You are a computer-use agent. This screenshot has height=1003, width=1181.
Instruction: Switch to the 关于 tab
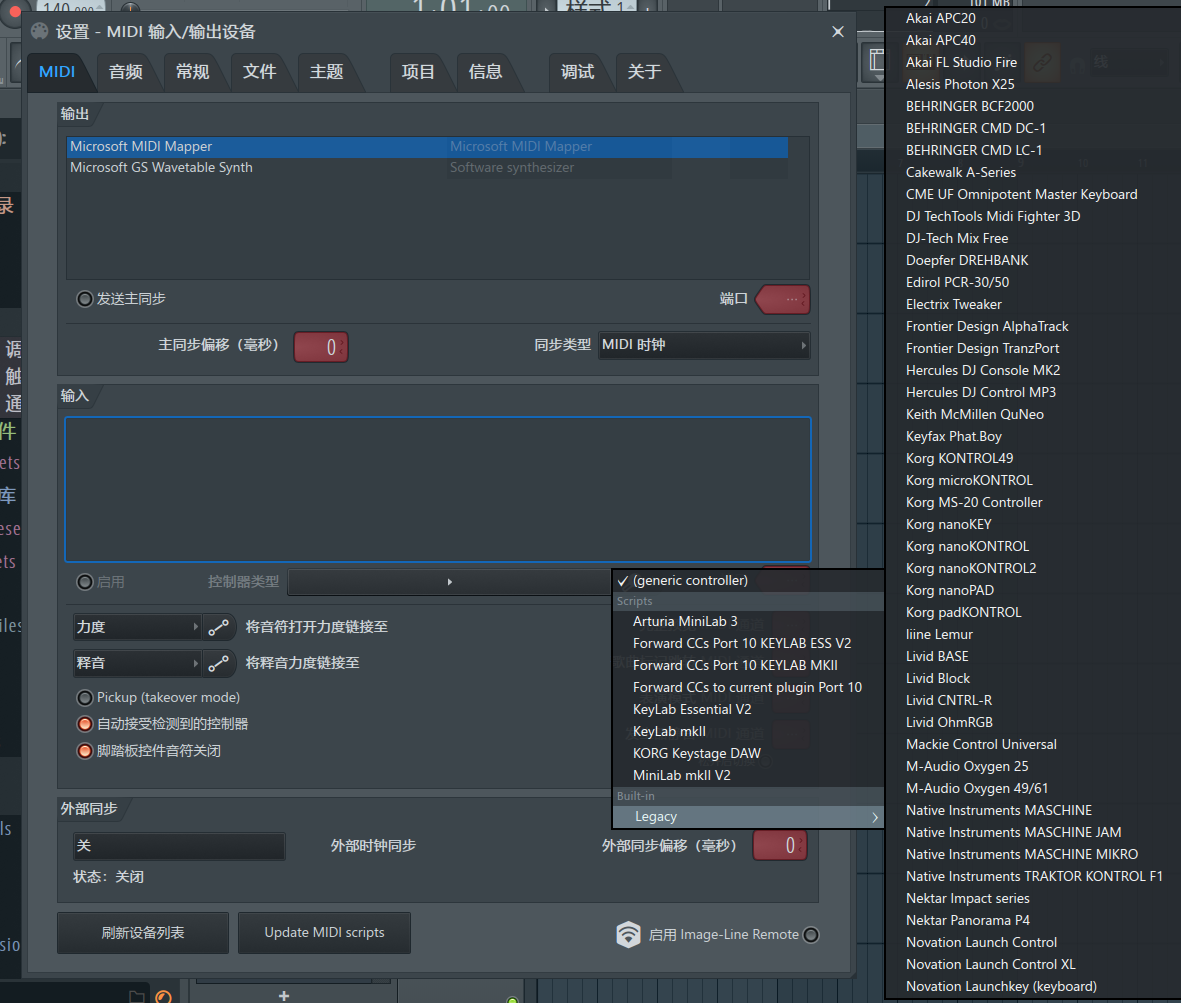644,72
